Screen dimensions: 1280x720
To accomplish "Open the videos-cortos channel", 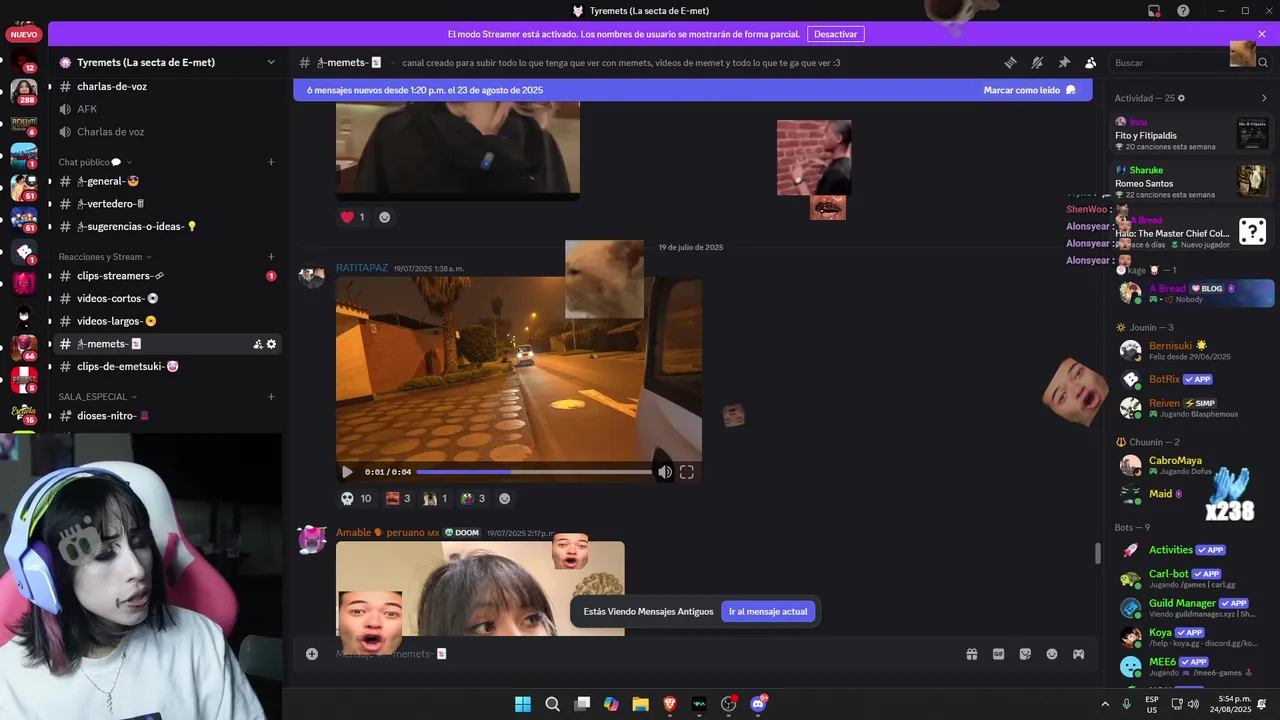I will click(x=165, y=299).
